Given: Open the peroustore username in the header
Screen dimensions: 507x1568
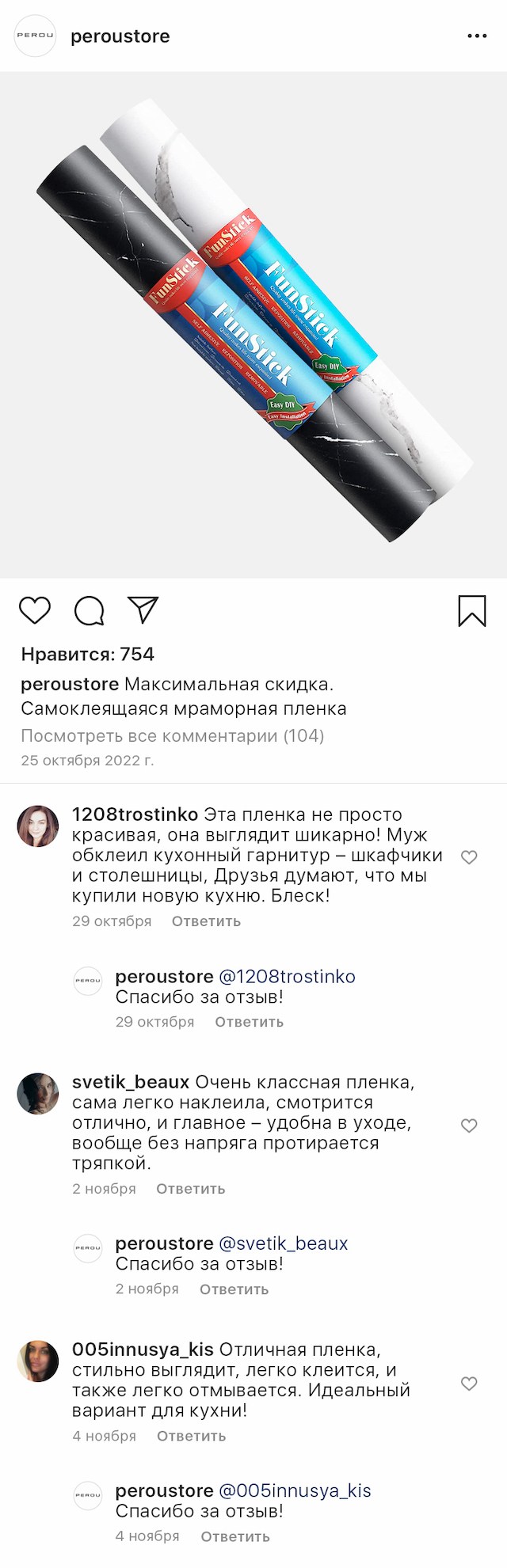Looking at the screenshot, I should coord(120,36).
